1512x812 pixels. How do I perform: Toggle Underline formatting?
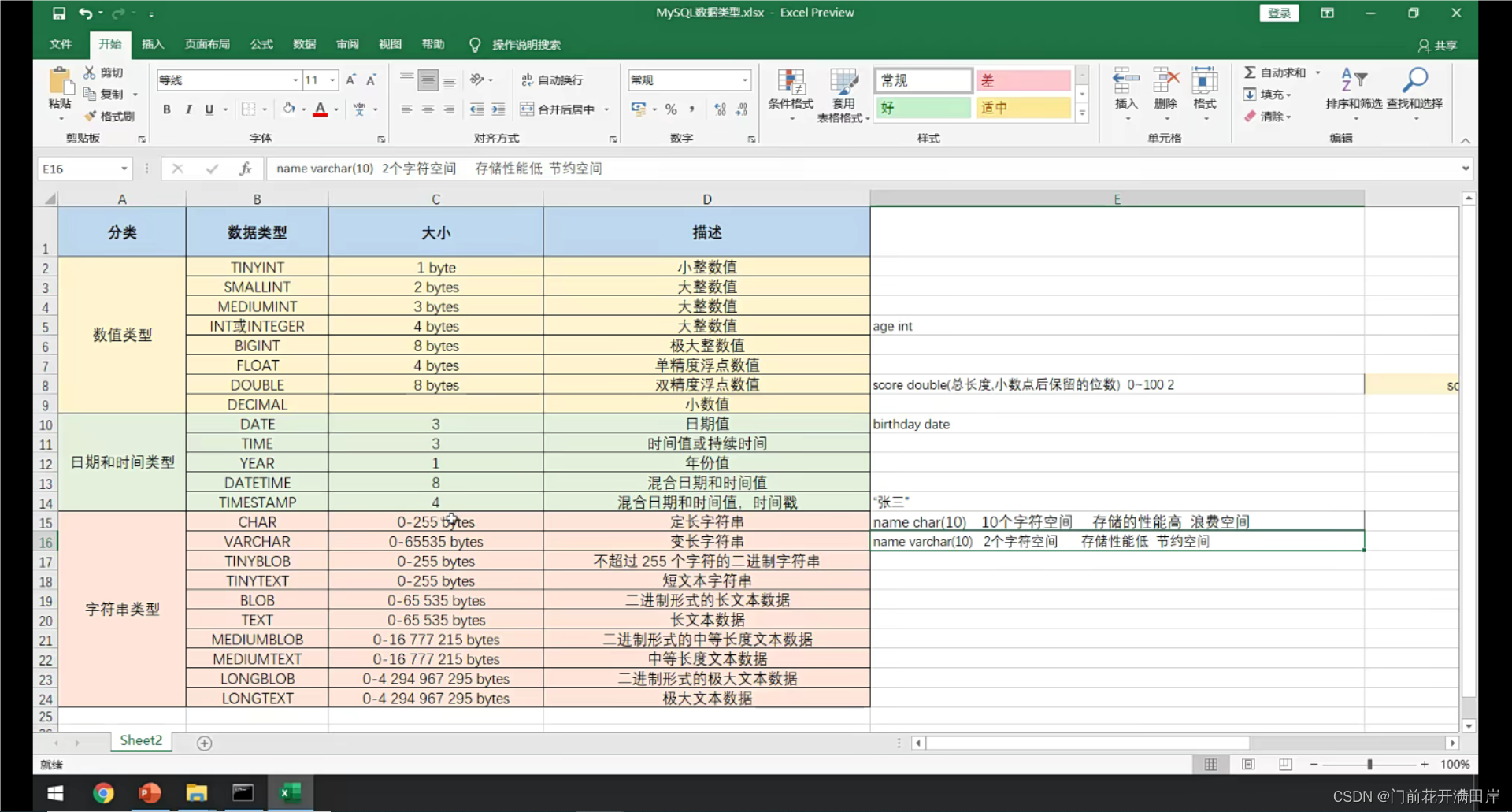(x=209, y=109)
